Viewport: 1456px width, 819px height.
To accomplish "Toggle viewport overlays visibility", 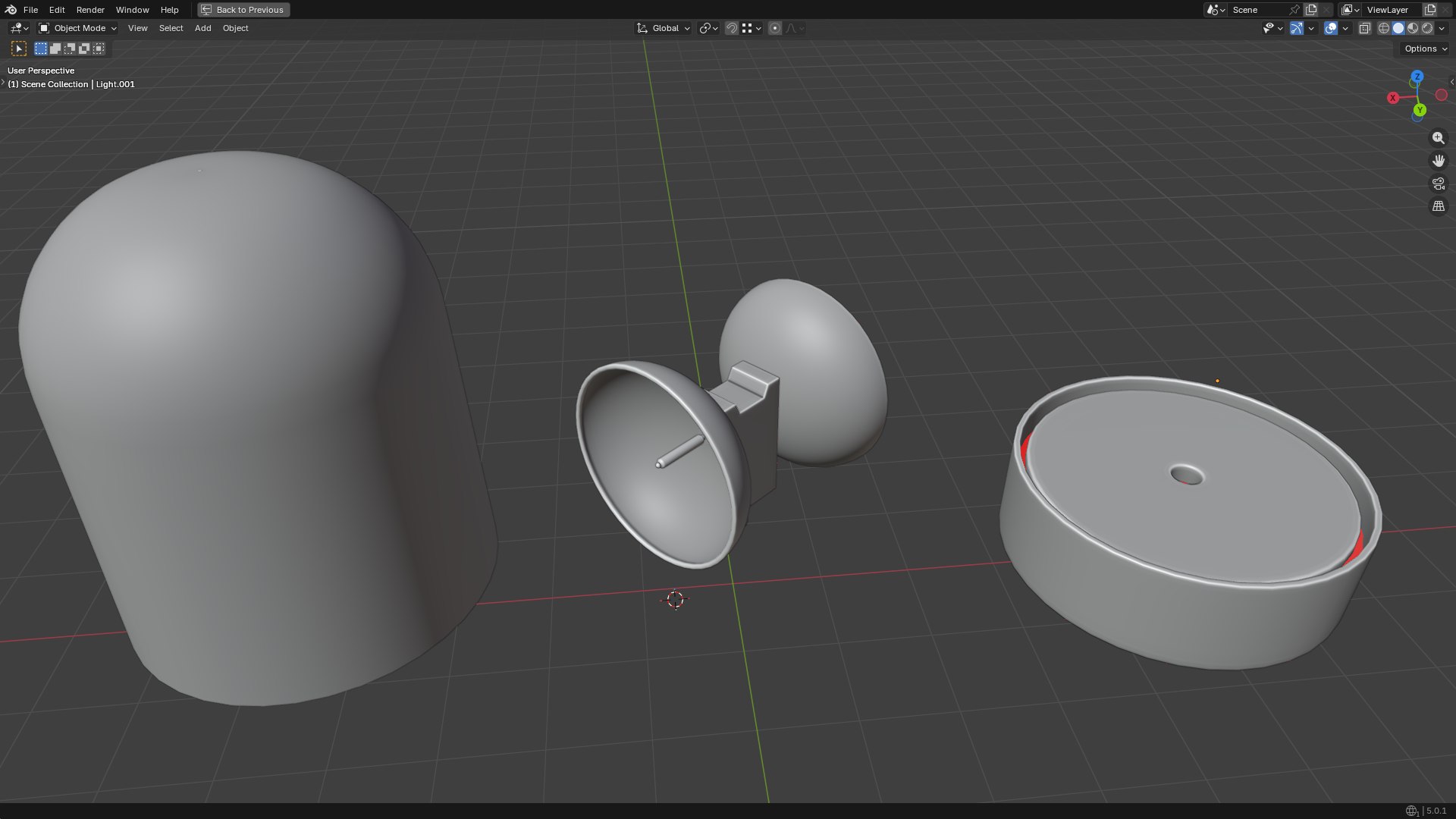I will tap(1330, 28).
